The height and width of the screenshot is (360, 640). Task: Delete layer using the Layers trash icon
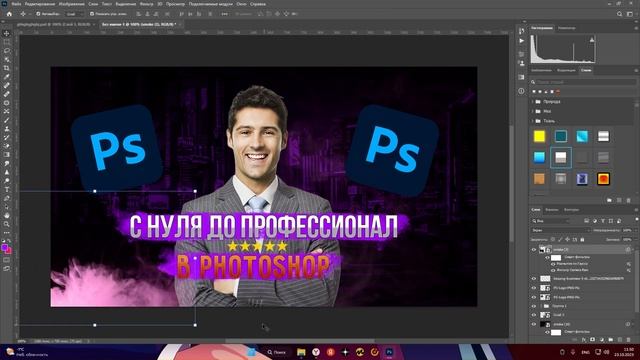(x=629, y=340)
